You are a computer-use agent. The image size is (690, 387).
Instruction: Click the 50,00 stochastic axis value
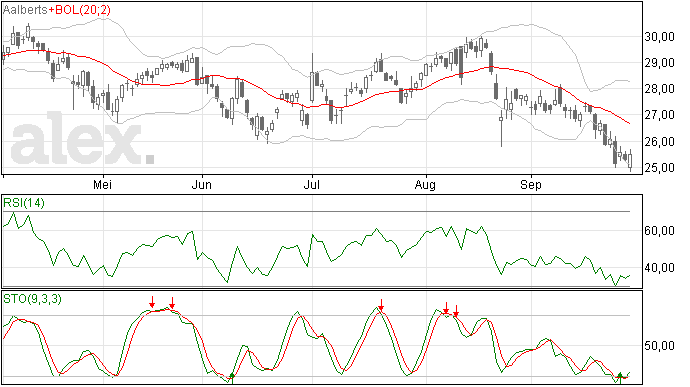tap(660, 346)
